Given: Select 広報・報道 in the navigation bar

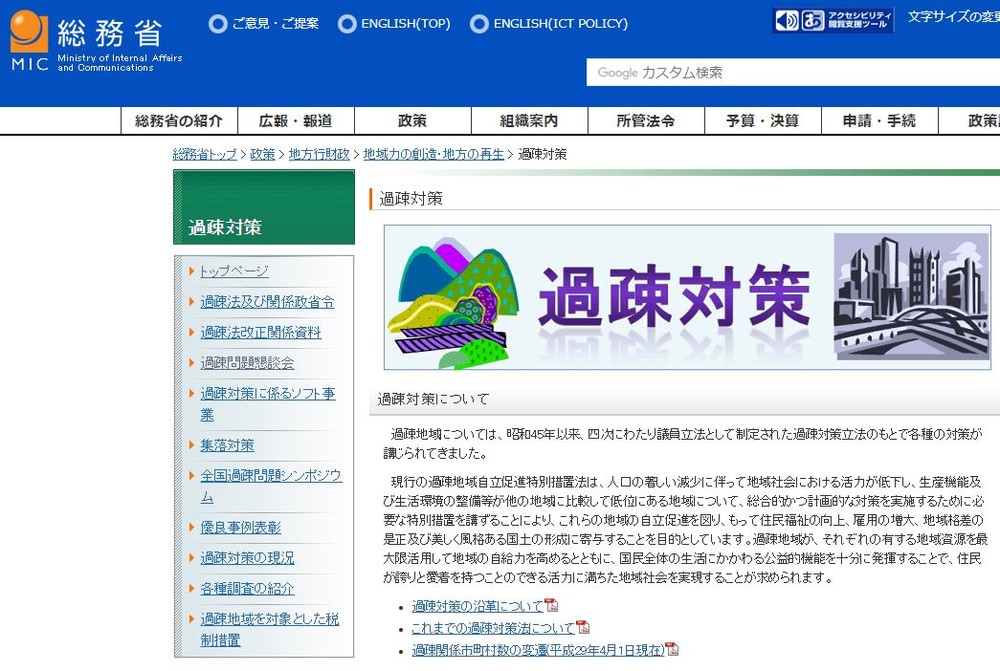Looking at the screenshot, I should coord(294,120).
